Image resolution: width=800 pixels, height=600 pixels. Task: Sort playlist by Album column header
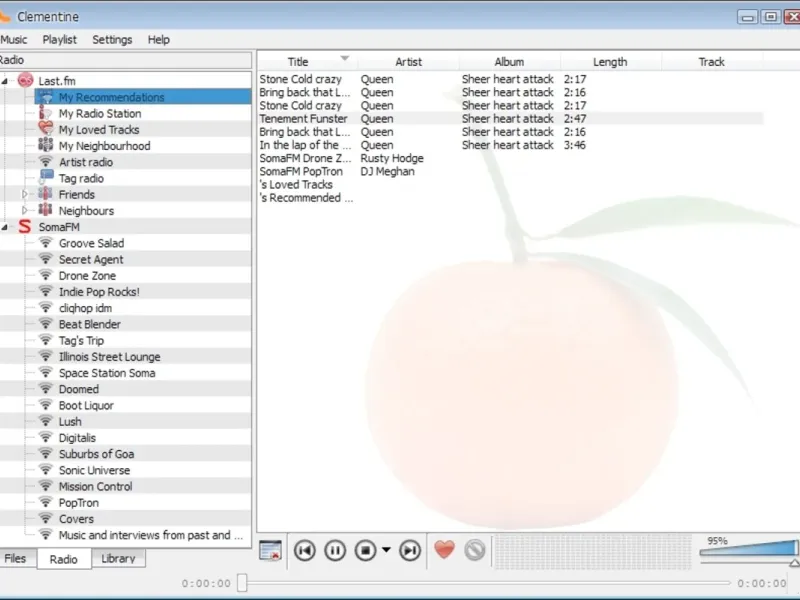509,62
